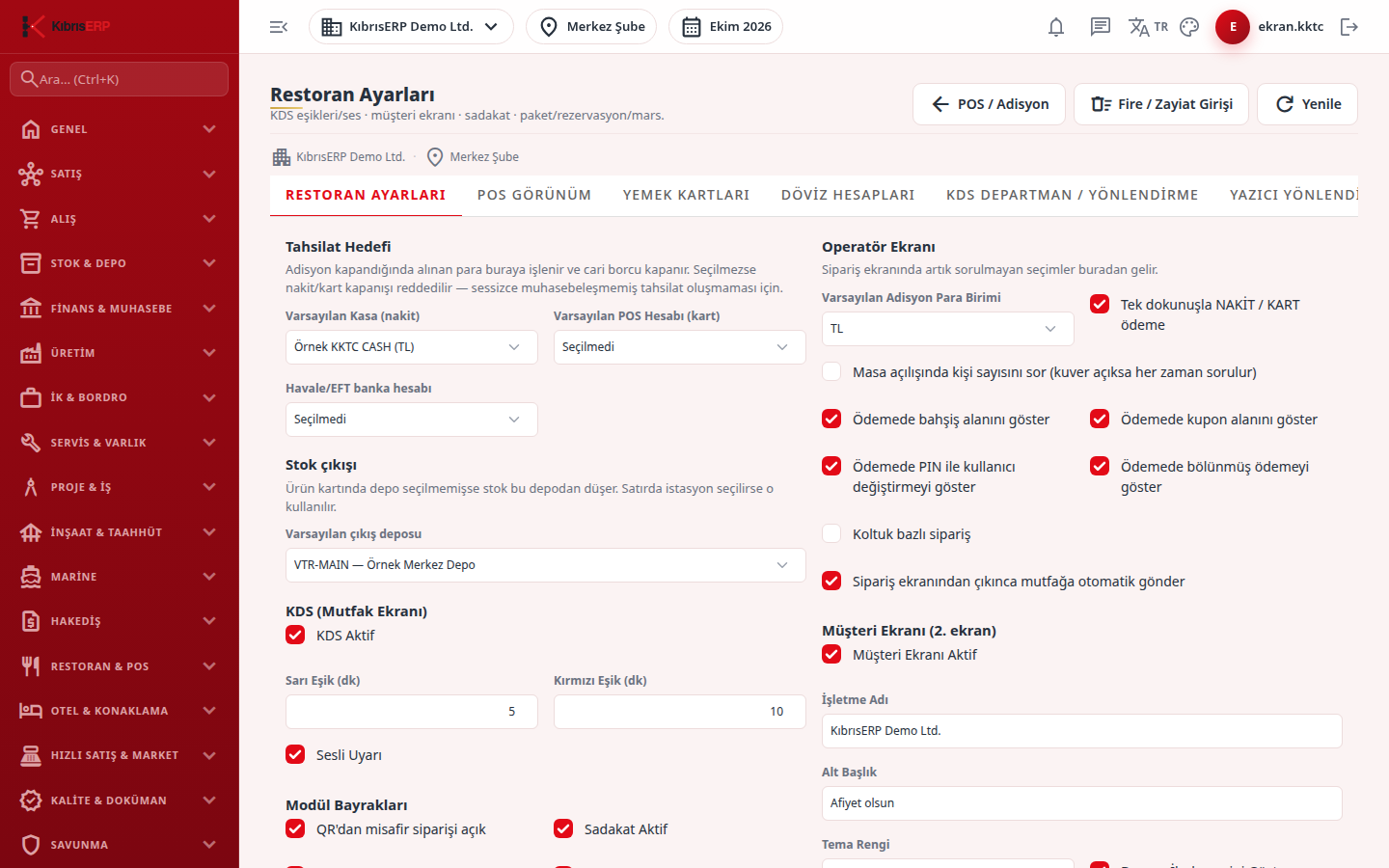Click the Restoran & POS fork-knife icon
The image size is (1389, 868).
(31, 665)
